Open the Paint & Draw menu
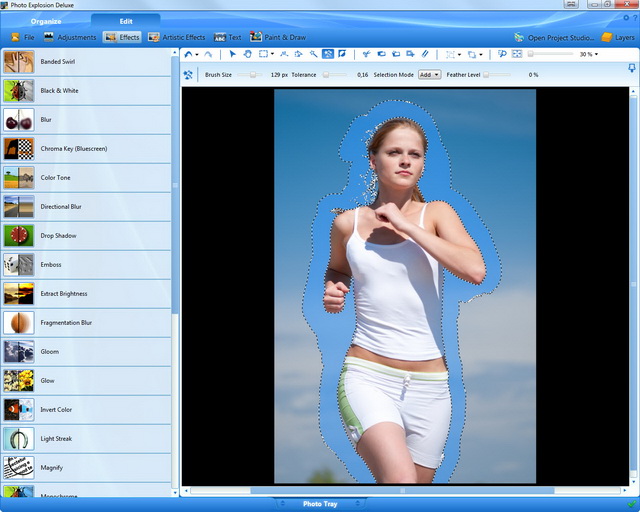This screenshot has width=640, height=512. [278, 37]
